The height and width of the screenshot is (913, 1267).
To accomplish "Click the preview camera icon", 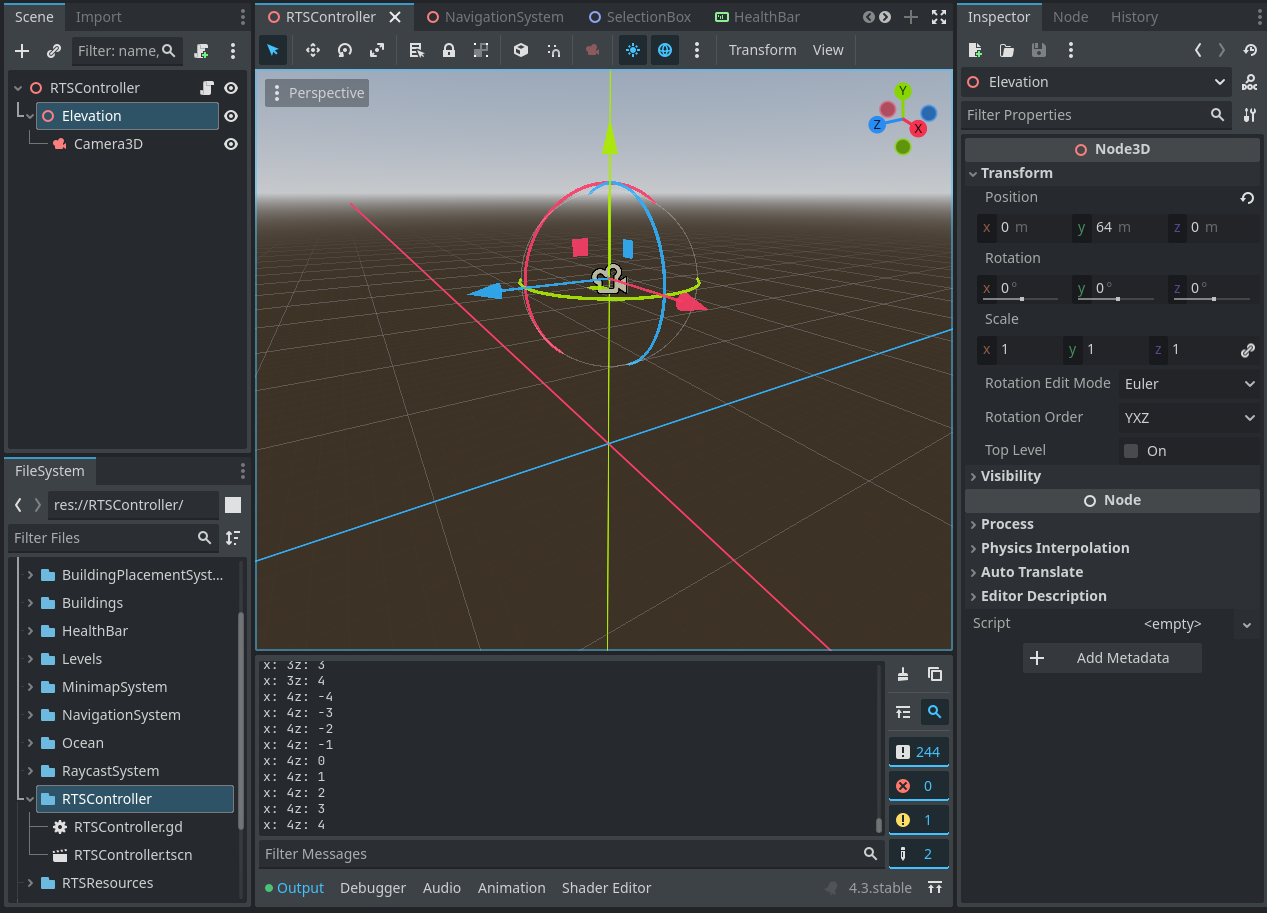I will click(x=592, y=49).
